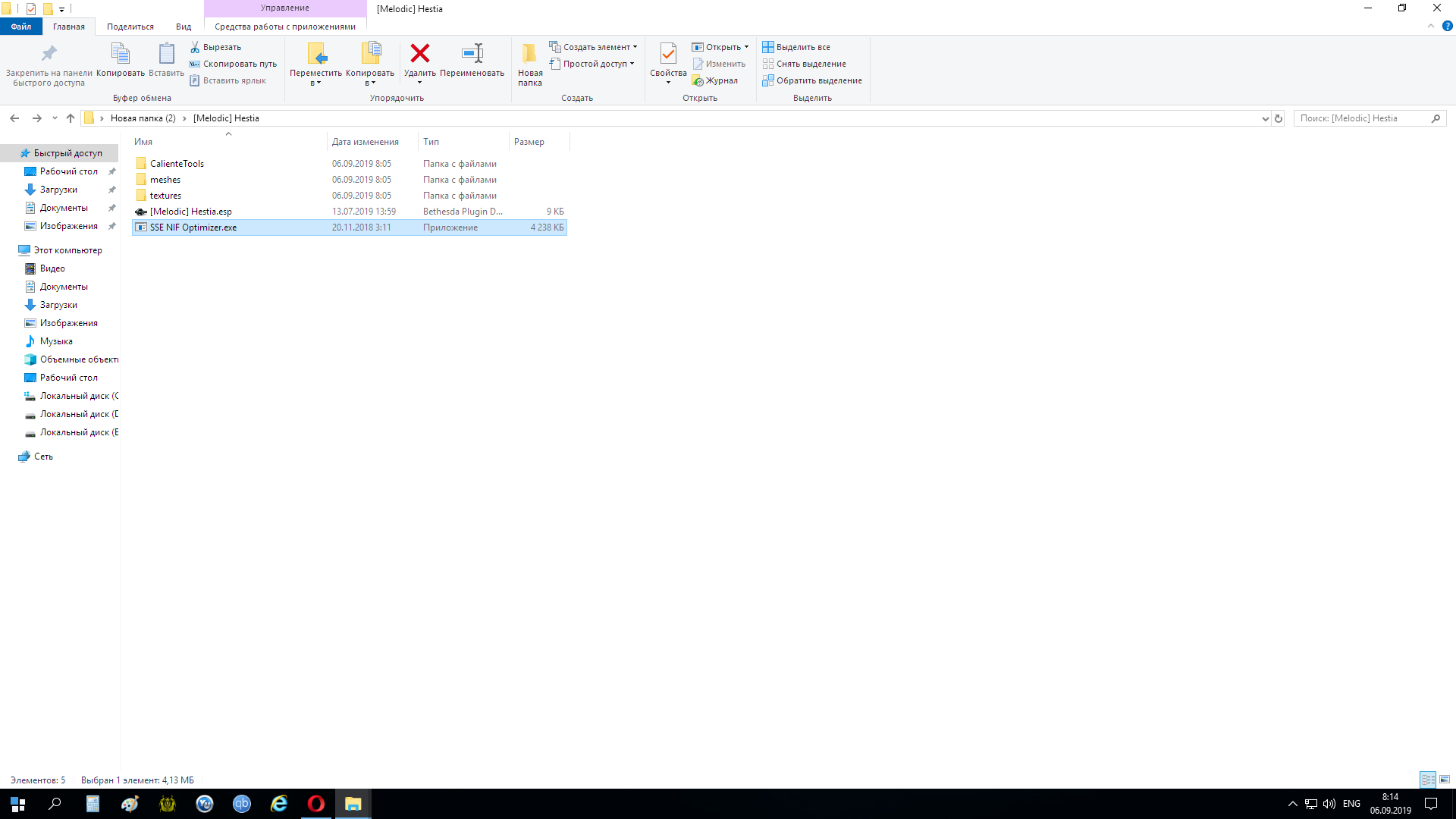
Task: Click the Cut (Вырезать) scissors icon
Action: click(195, 47)
